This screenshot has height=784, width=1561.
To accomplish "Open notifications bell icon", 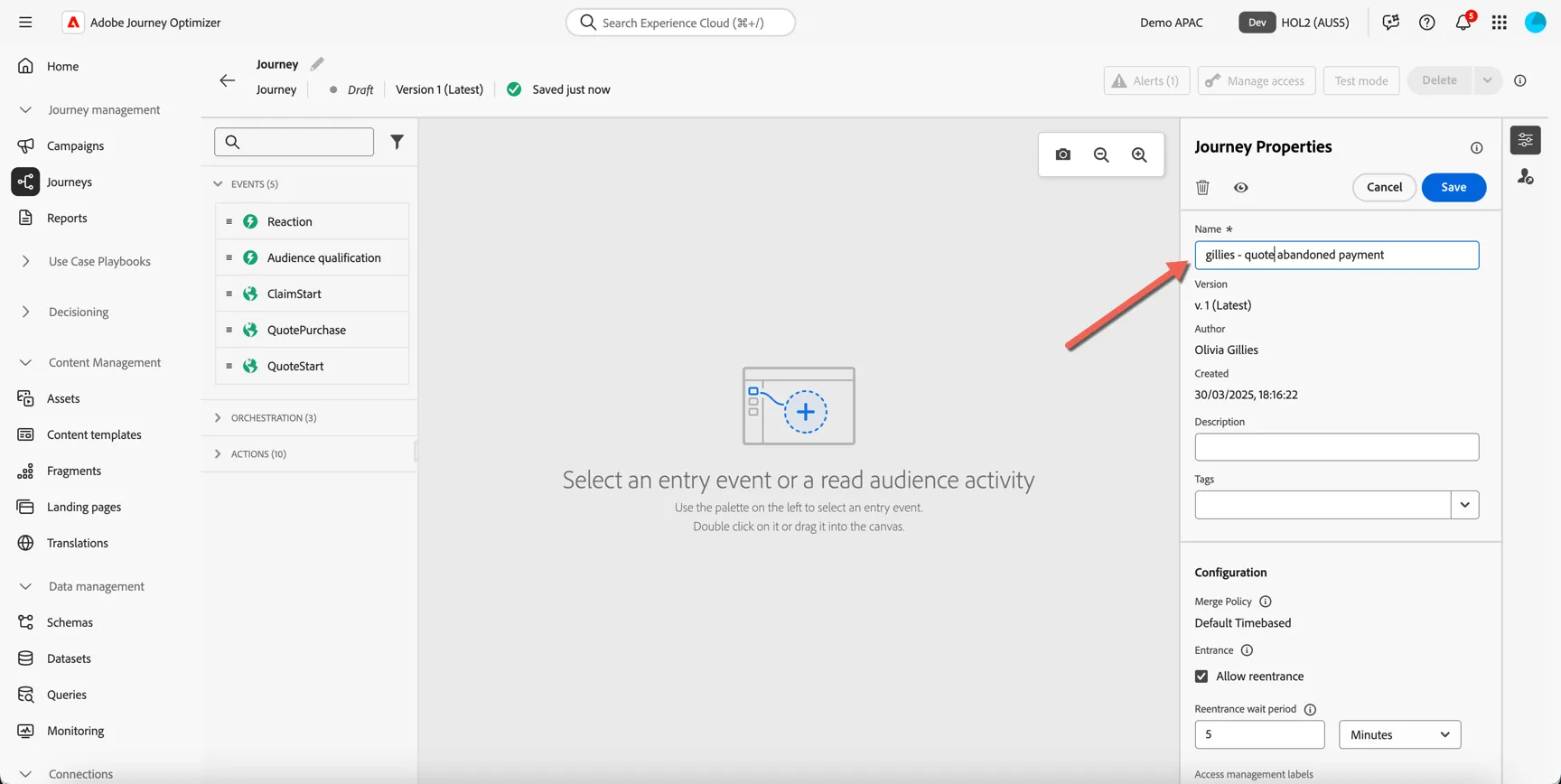I will pyautogui.click(x=1463, y=23).
